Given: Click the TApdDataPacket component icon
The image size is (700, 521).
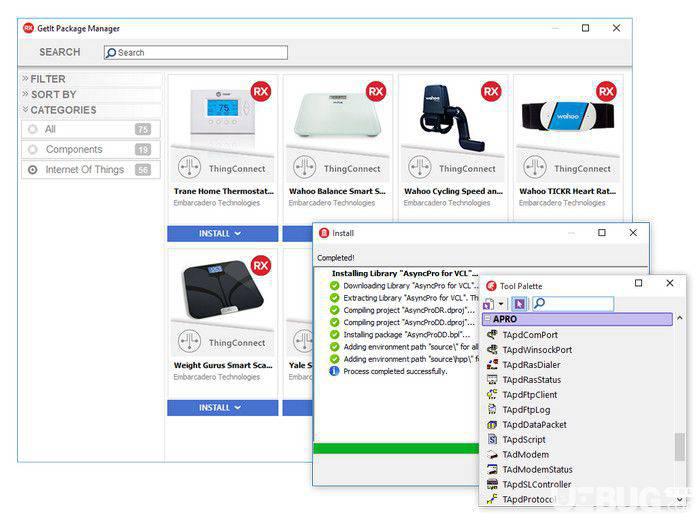Looking at the screenshot, I should point(492,424).
